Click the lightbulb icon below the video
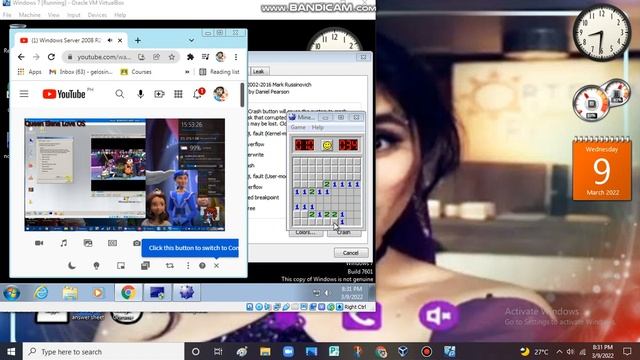The image size is (640, 360). pyautogui.click(x=96, y=266)
